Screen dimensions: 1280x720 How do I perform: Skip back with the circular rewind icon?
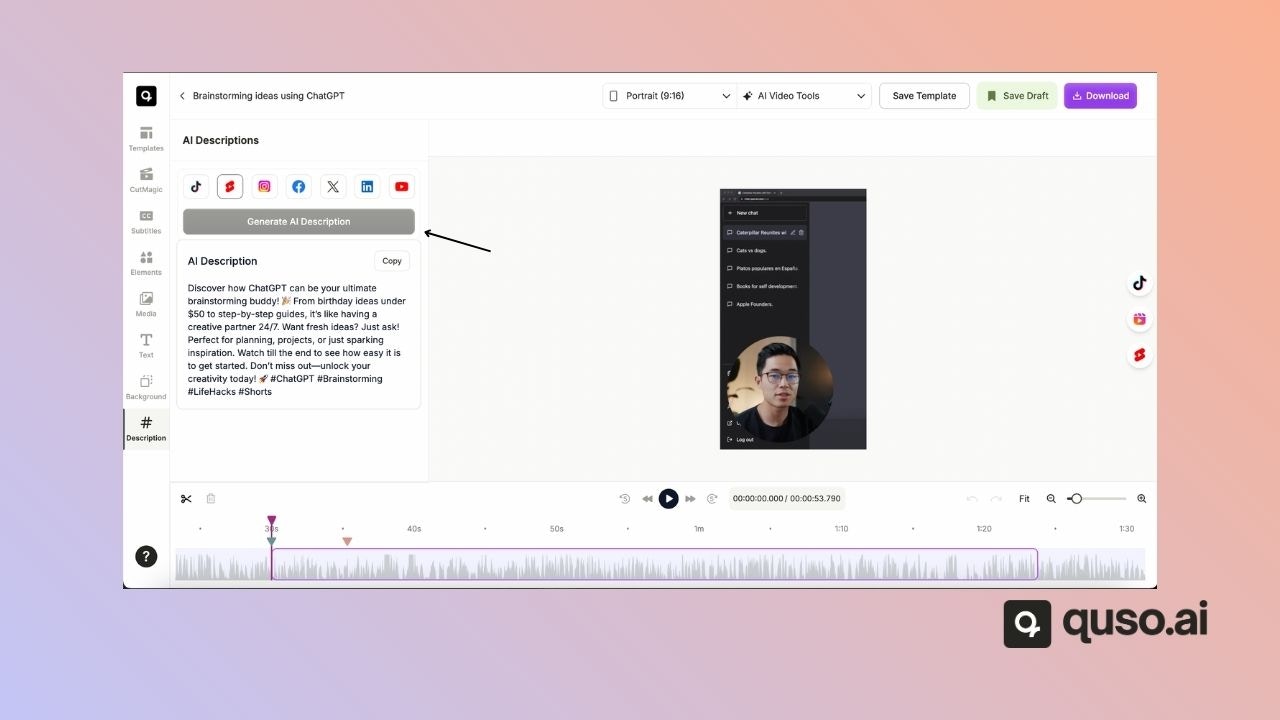pos(625,498)
